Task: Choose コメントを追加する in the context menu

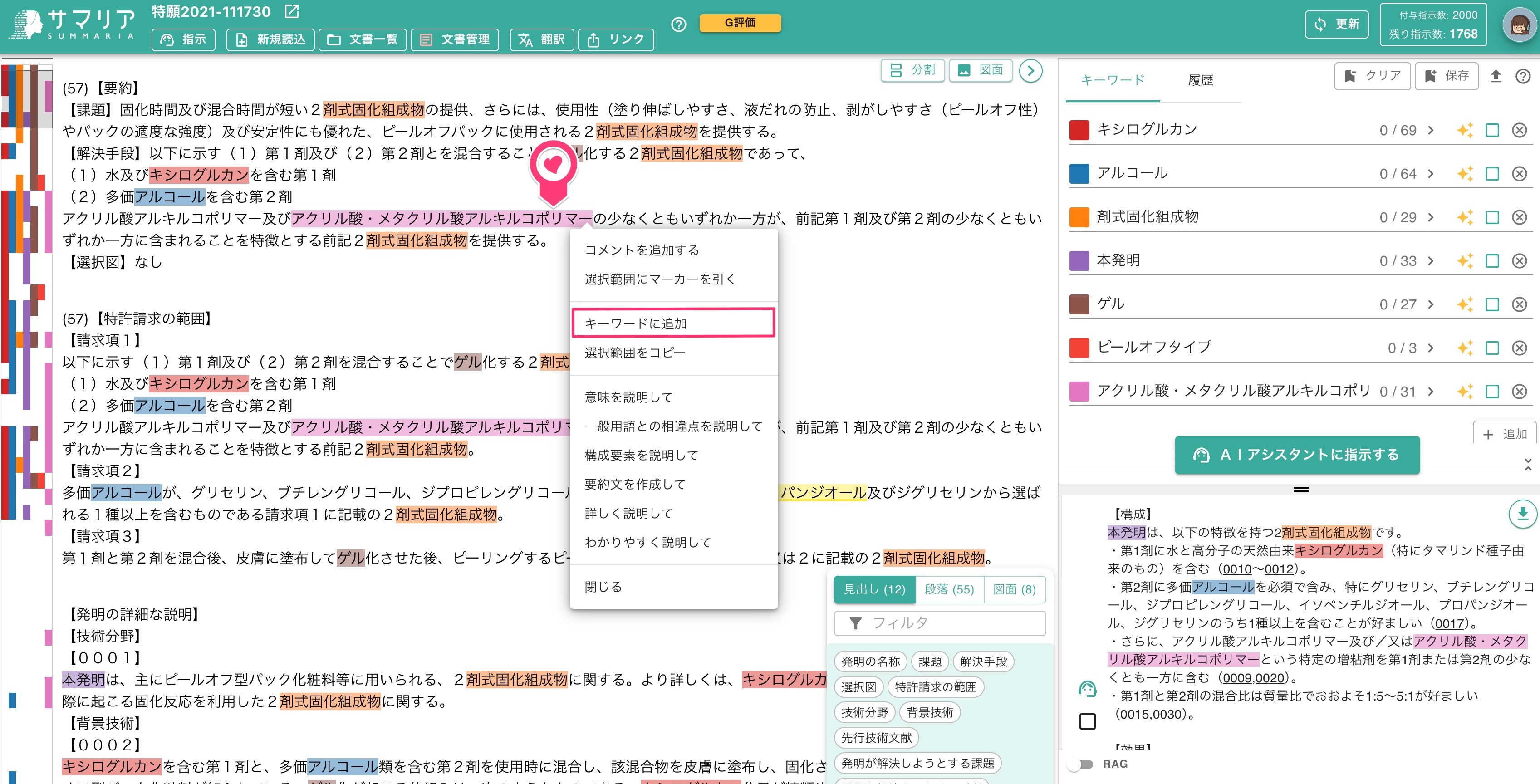Action: coord(673,250)
